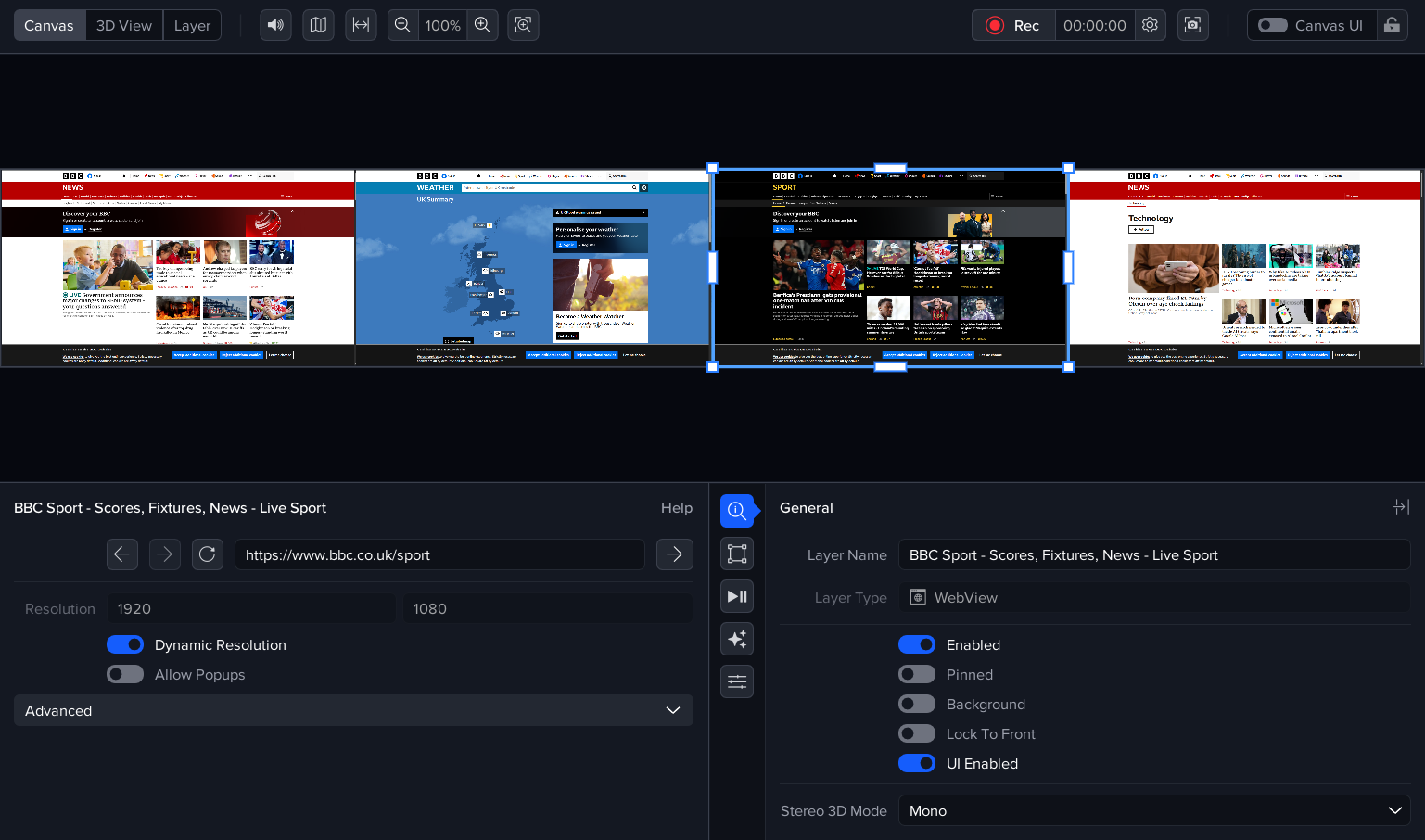Switch to the 3D View tab
Screen dimensions: 1425x840
click(124, 25)
